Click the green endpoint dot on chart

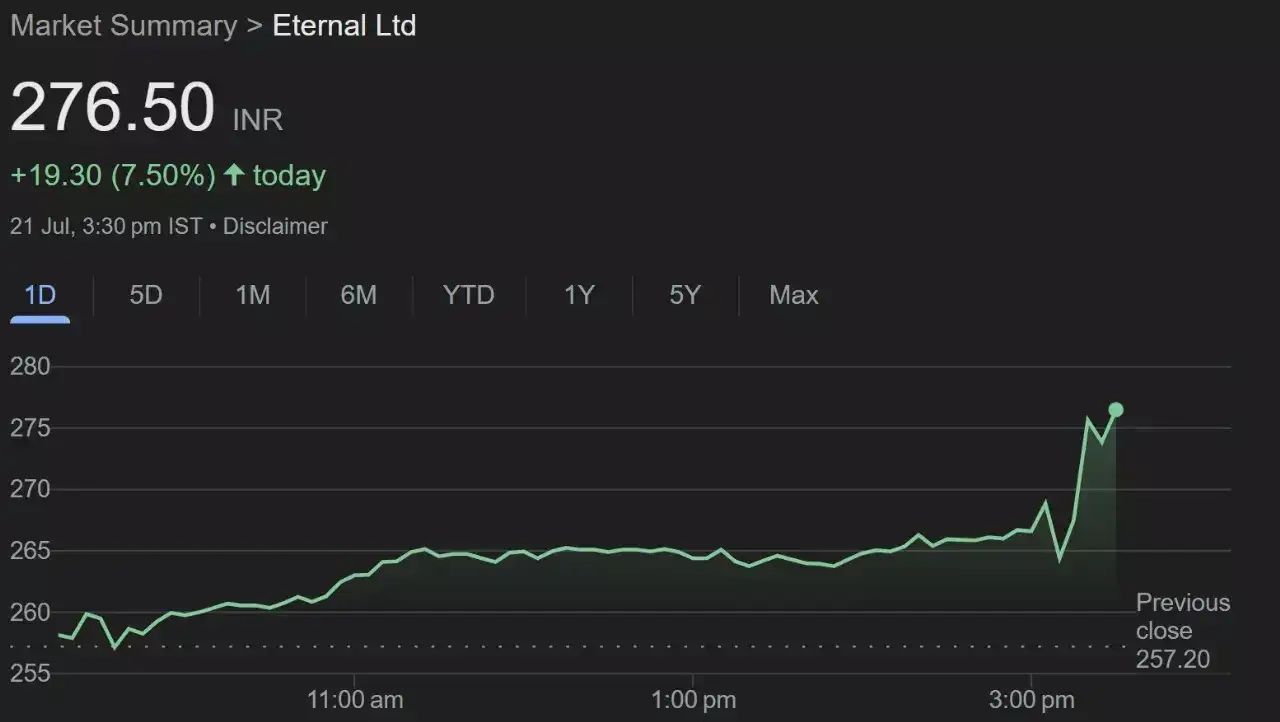pos(1116,410)
